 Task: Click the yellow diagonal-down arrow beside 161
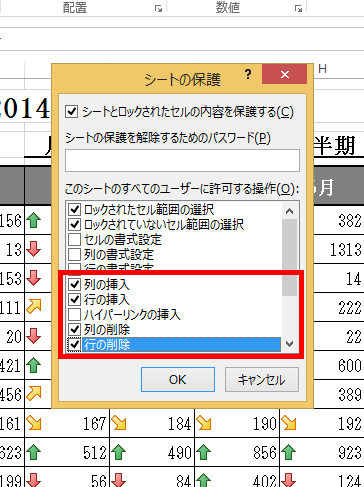[x=33, y=423]
